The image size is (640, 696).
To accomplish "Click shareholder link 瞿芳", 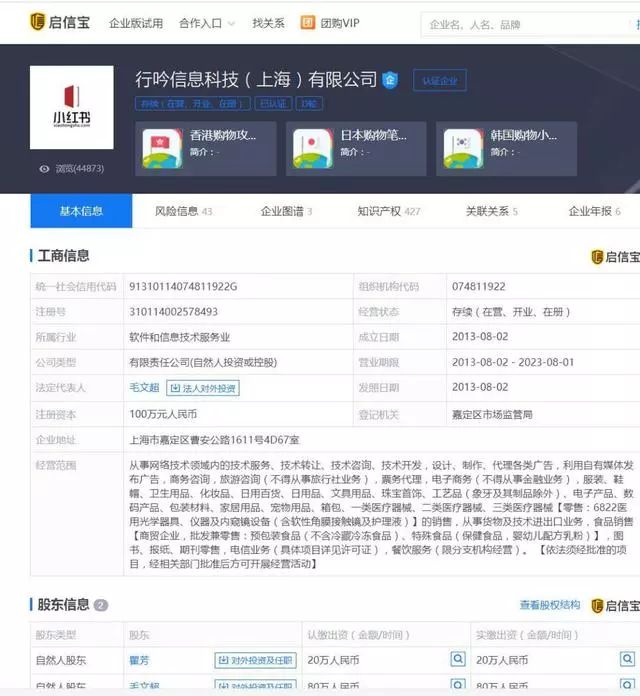I will click(139, 660).
